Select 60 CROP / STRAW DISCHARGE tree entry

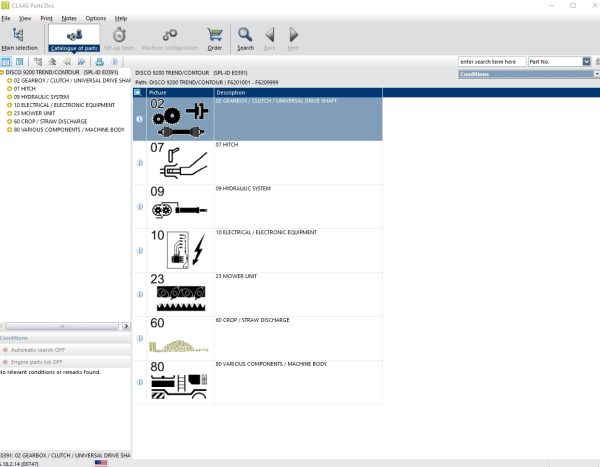(51, 121)
